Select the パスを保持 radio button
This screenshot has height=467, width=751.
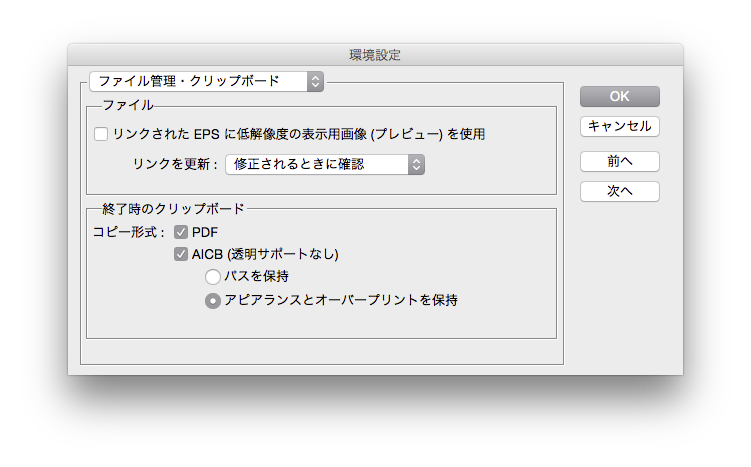click(213, 276)
